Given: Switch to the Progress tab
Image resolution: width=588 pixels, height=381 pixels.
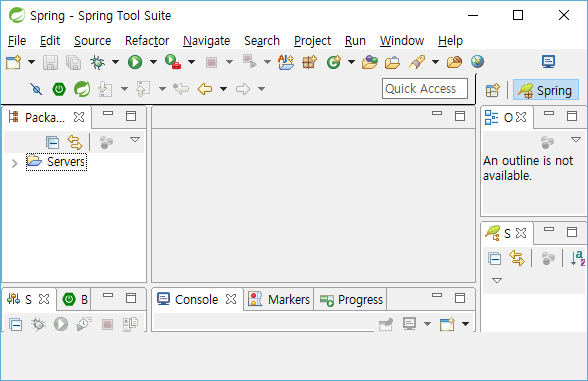Looking at the screenshot, I should point(351,299).
